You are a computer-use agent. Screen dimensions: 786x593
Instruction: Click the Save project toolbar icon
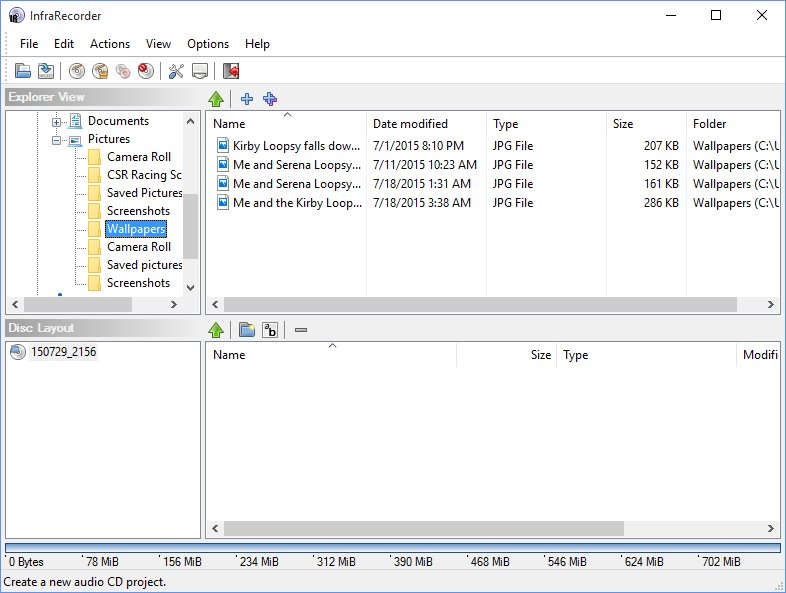tap(46, 71)
